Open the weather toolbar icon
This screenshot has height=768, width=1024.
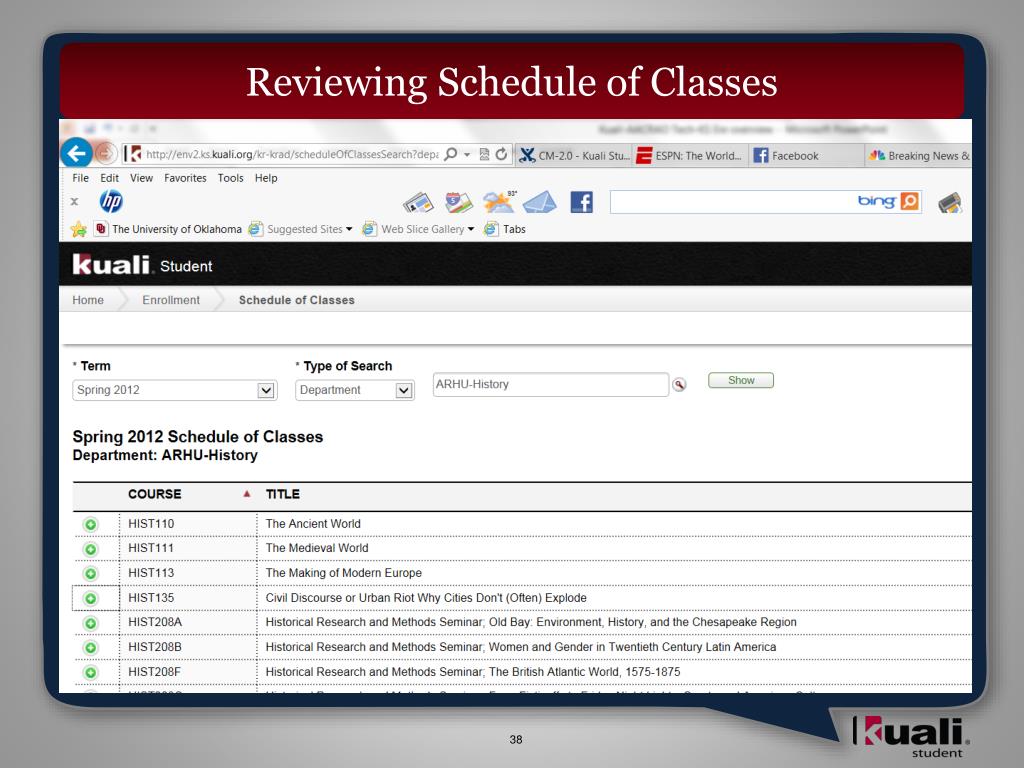click(500, 202)
